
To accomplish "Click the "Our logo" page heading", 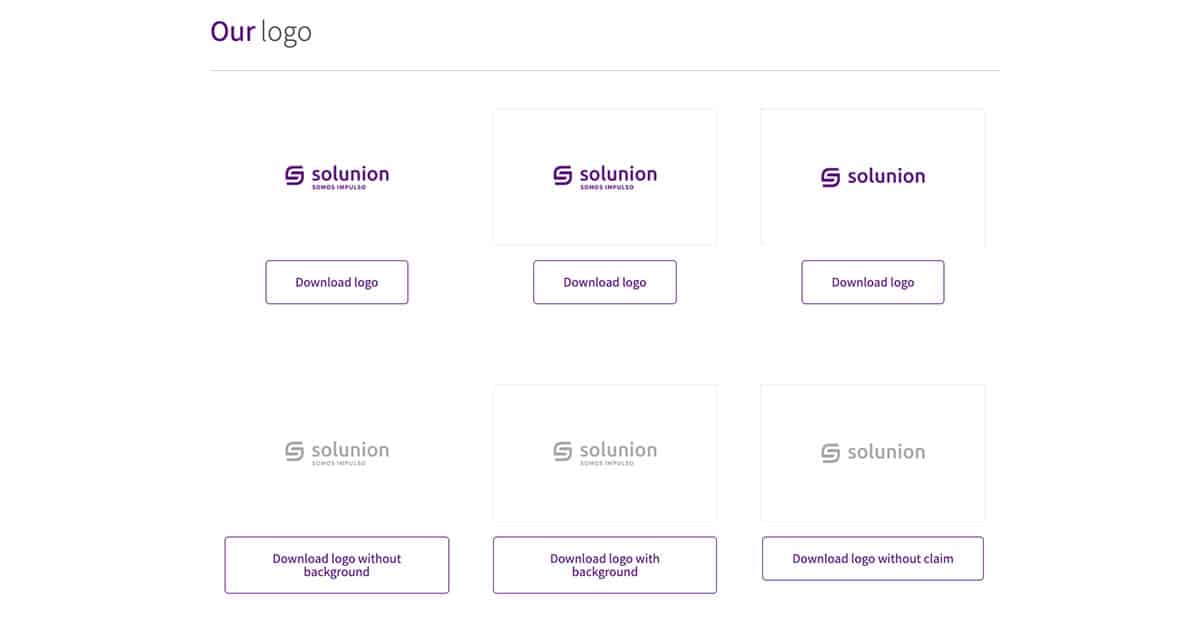I will point(261,31).
